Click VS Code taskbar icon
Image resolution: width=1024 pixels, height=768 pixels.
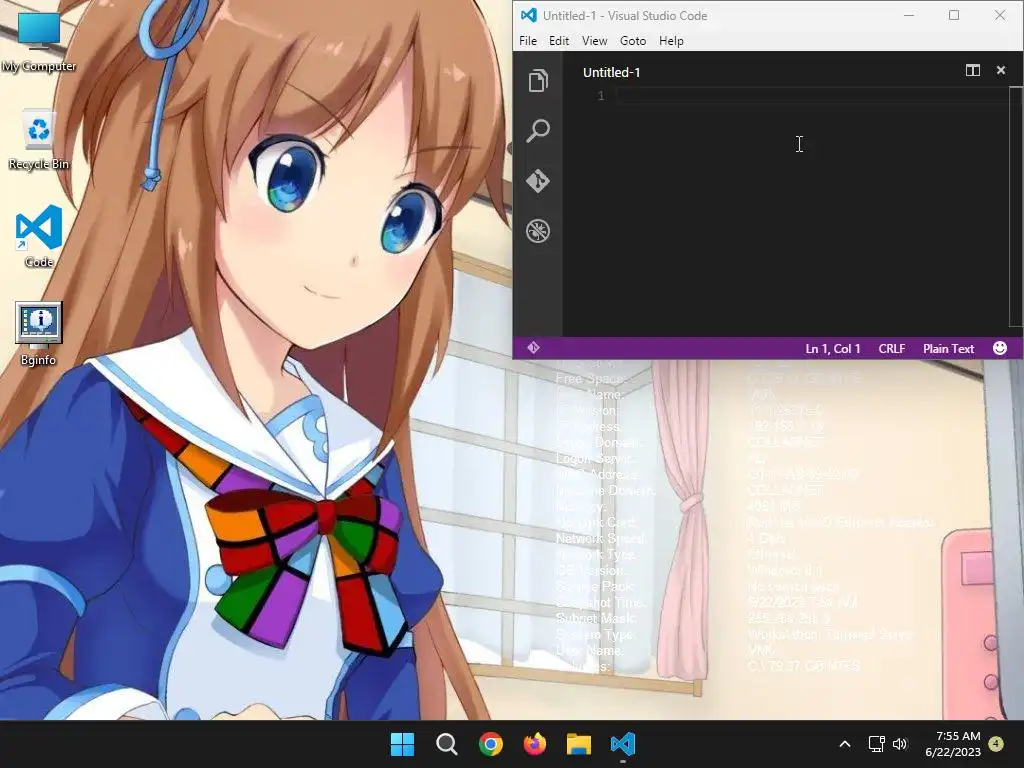tap(623, 744)
